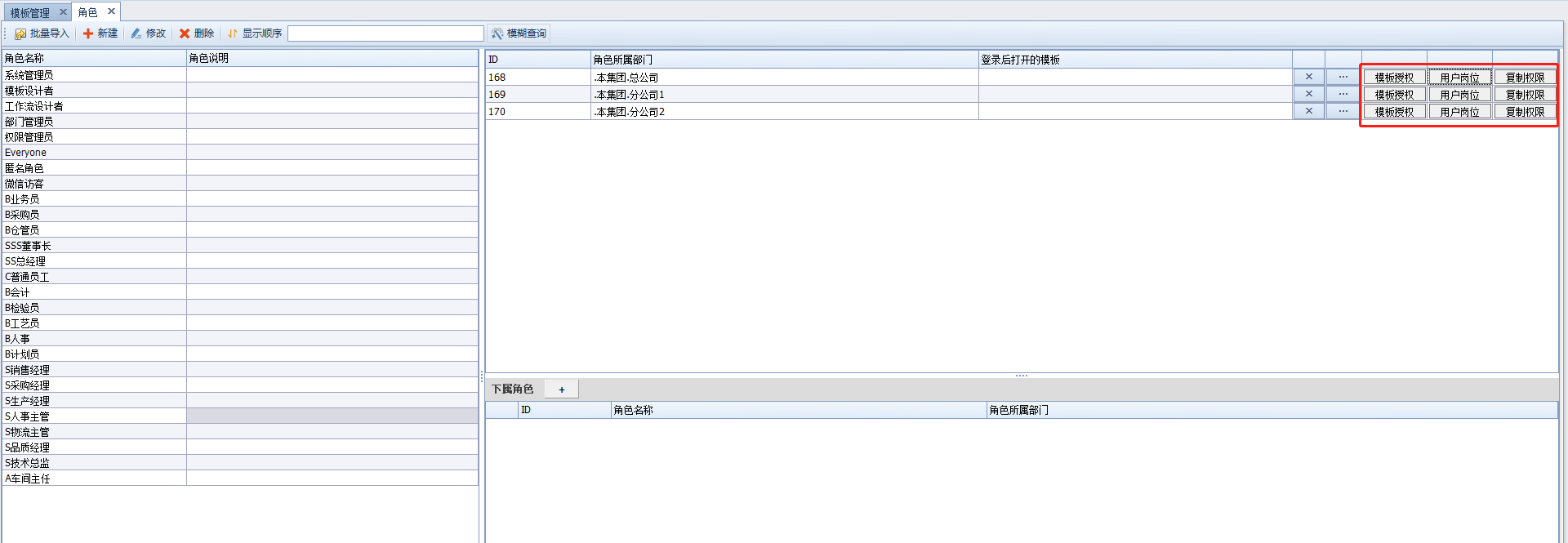Screen dimensions: 1568x543
Task: Add subordinate role with plus button
Action: 561,389
